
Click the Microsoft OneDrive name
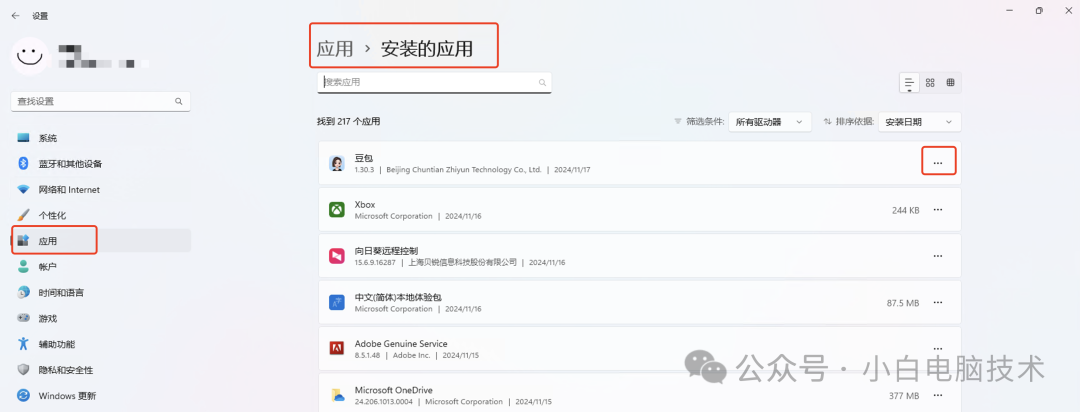(x=393, y=390)
